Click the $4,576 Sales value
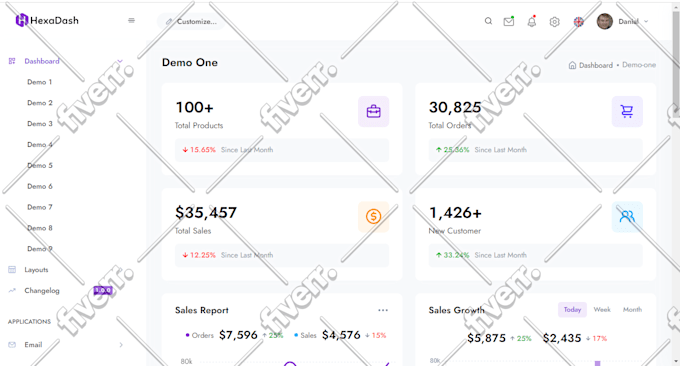The width and height of the screenshot is (680, 366). [341, 335]
